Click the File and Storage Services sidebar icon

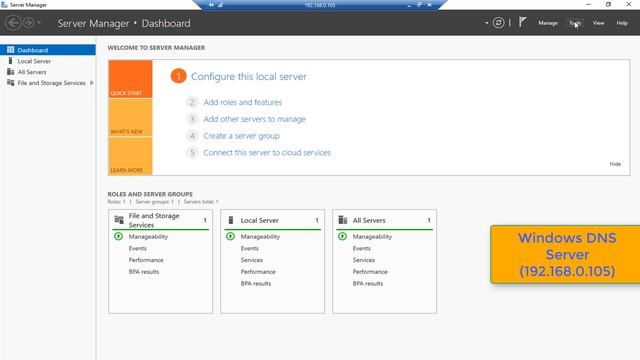(11, 83)
